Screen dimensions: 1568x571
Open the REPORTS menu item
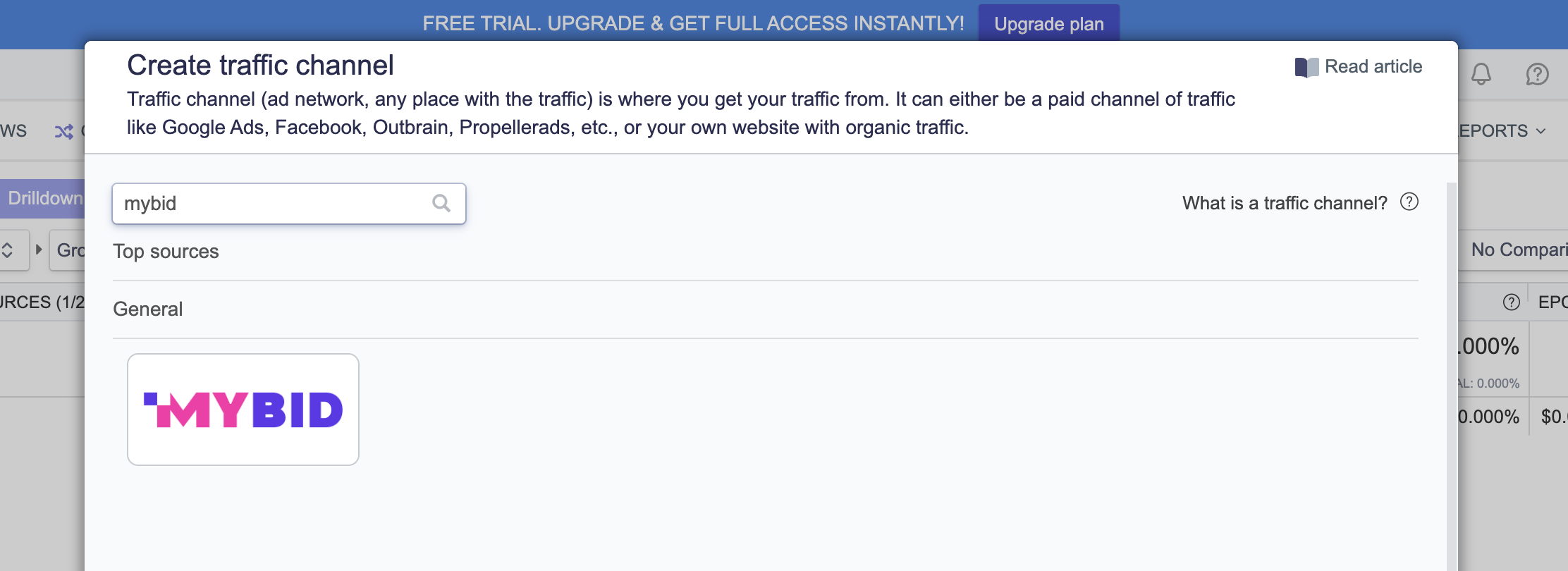pyautogui.click(x=1495, y=131)
